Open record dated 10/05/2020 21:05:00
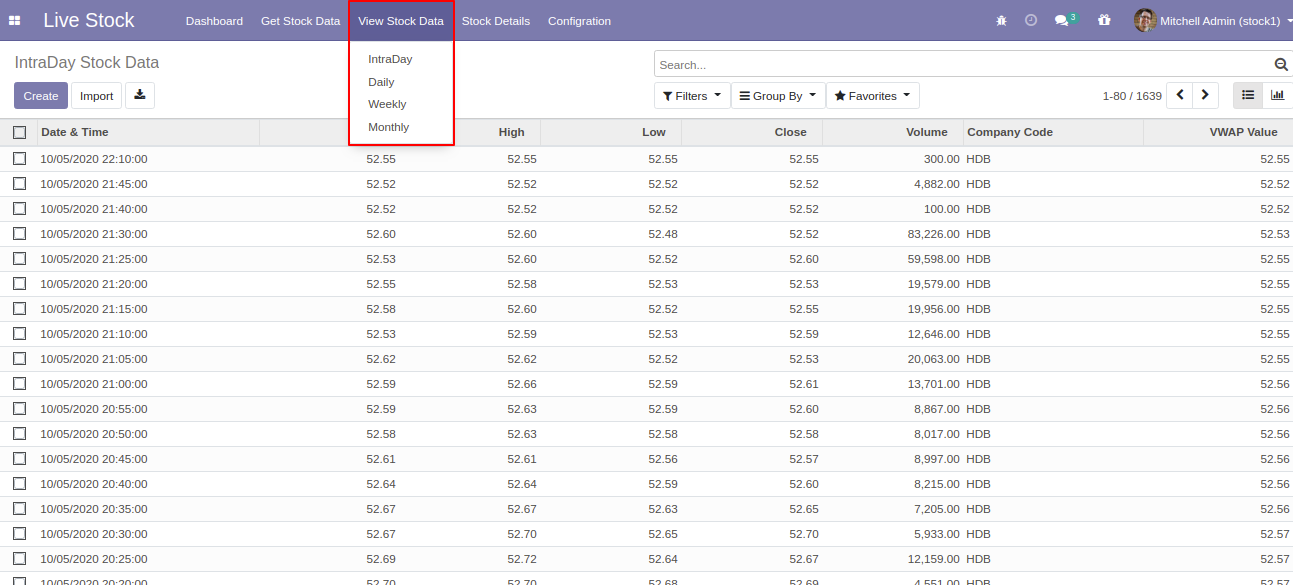This screenshot has height=585, width=1293. (x=94, y=359)
